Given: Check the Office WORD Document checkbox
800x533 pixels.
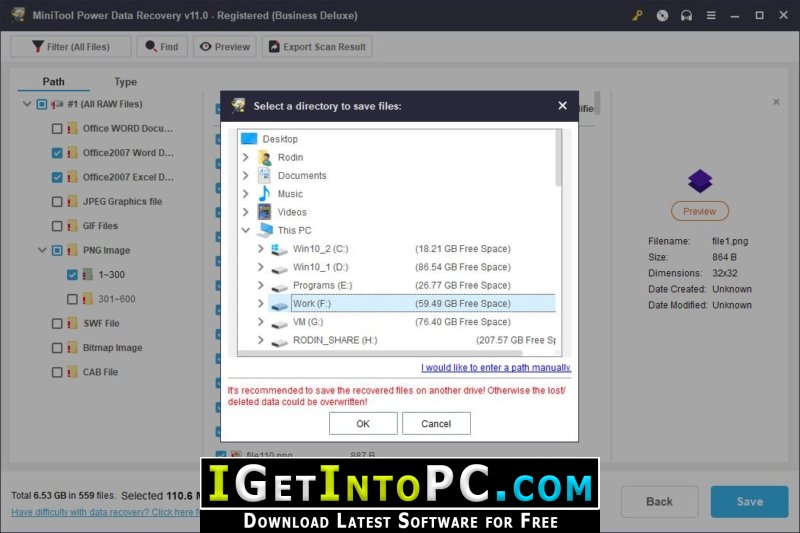Looking at the screenshot, I should (57, 129).
